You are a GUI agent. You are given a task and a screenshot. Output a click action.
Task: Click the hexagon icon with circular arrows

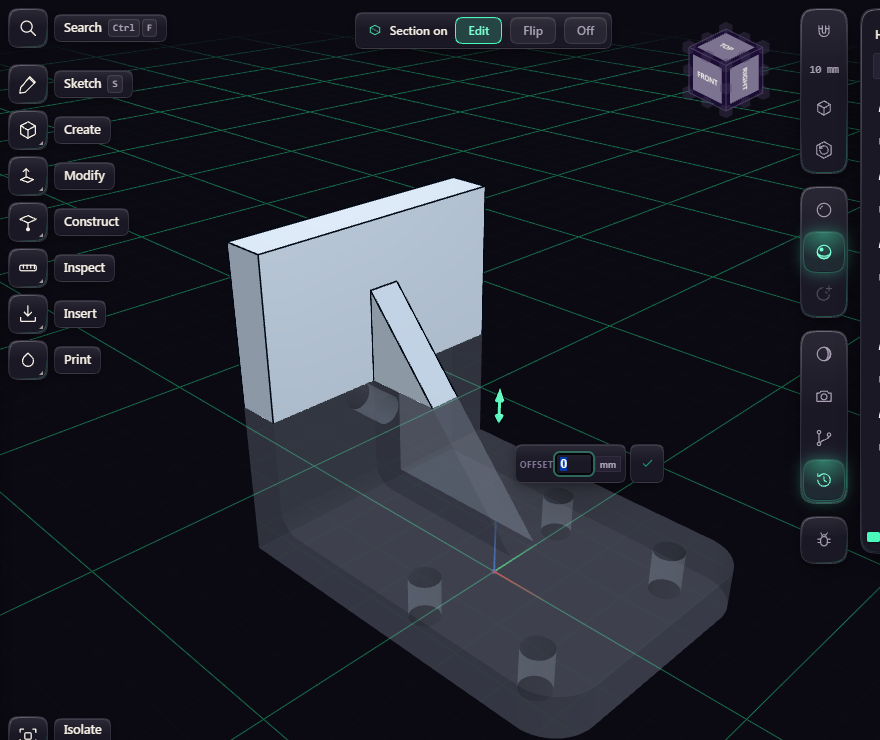point(823,150)
